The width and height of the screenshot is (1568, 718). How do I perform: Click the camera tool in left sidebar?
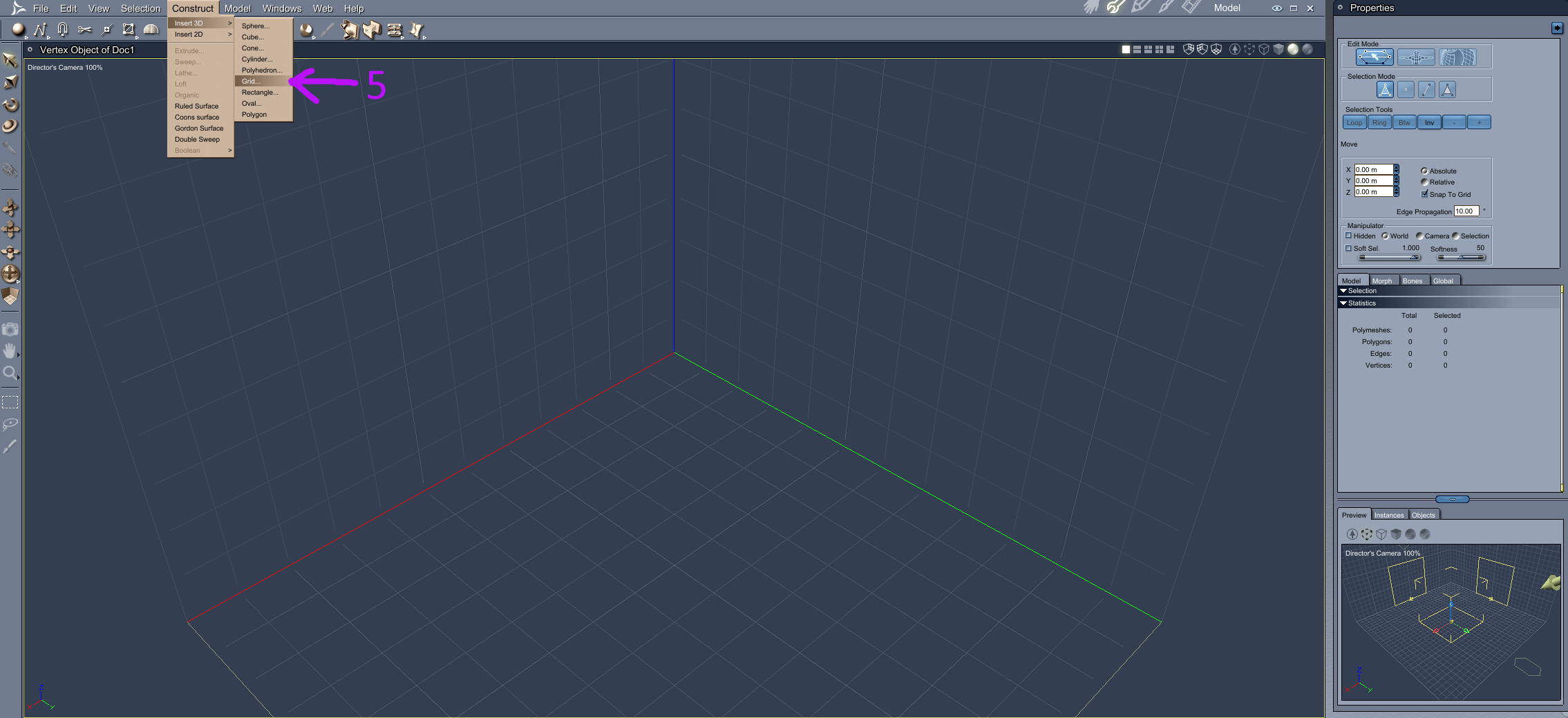pyautogui.click(x=10, y=330)
